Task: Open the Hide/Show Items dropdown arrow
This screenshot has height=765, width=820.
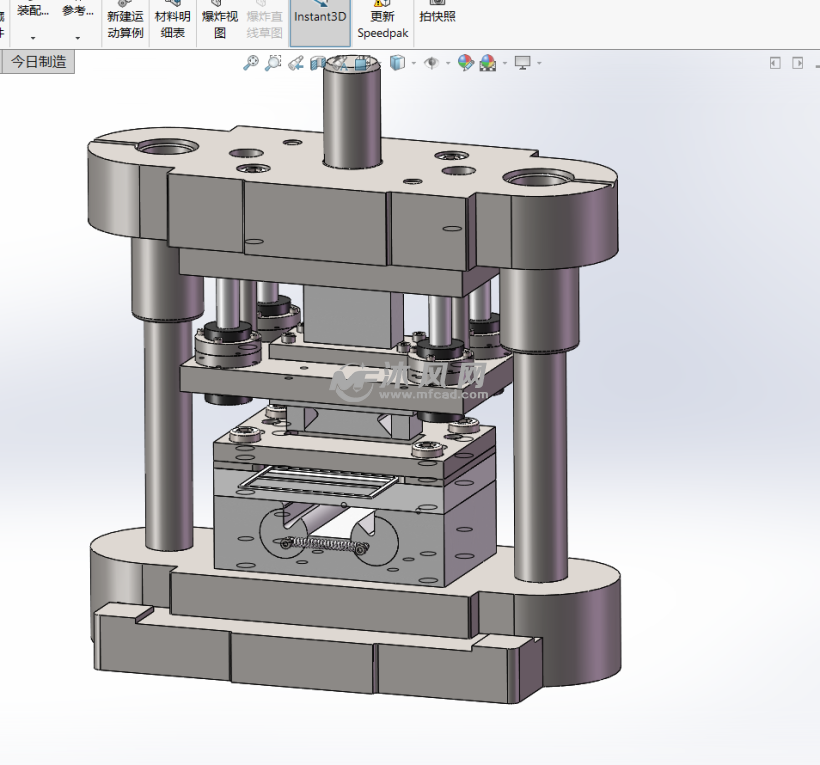Action: tap(447, 63)
